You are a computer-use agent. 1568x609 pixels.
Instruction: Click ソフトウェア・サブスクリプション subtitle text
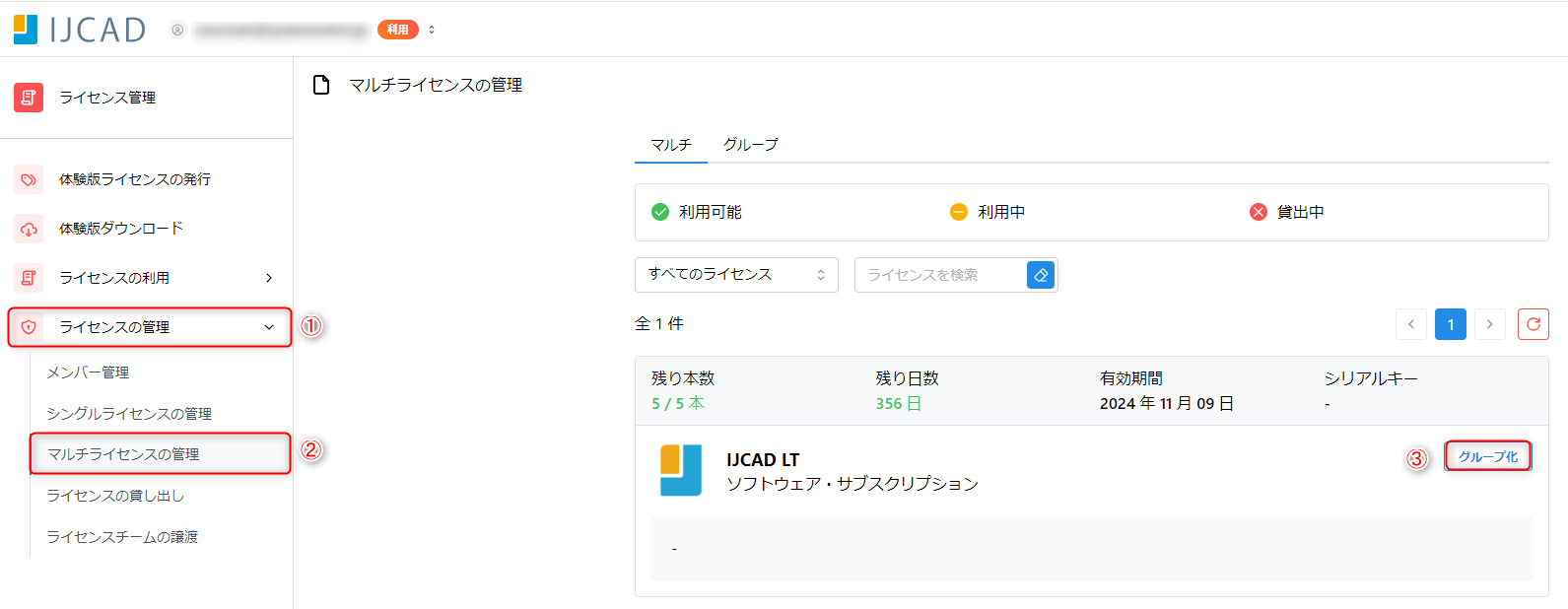pos(852,484)
